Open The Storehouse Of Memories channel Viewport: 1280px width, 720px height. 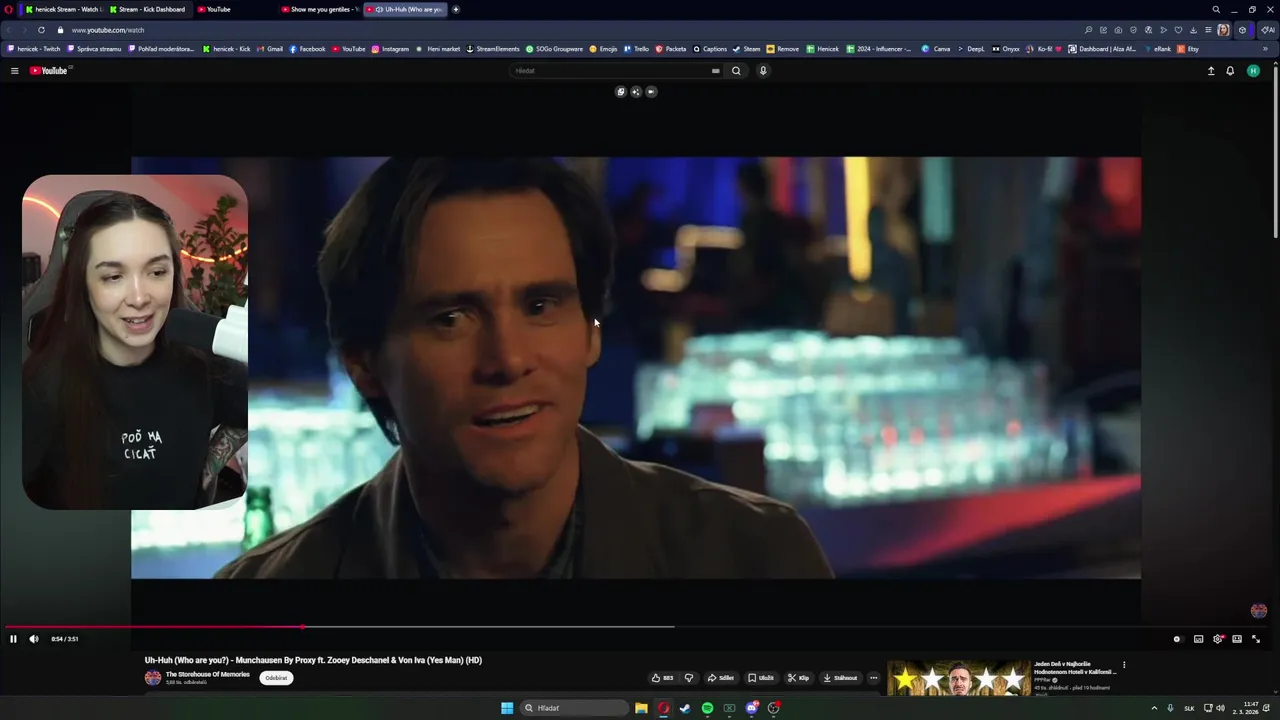(207, 674)
